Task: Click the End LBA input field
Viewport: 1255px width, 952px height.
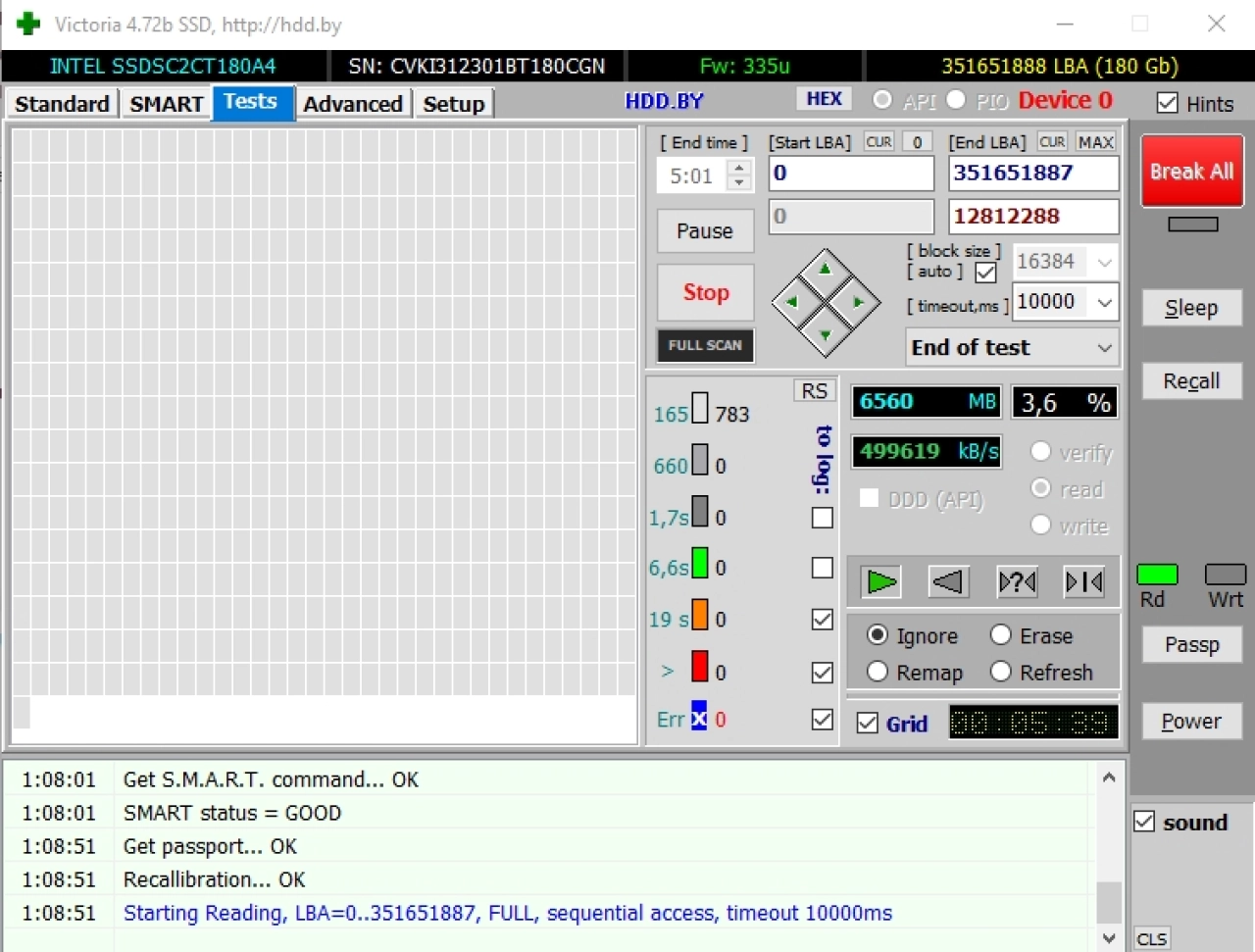Action: tap(1033, 174)
